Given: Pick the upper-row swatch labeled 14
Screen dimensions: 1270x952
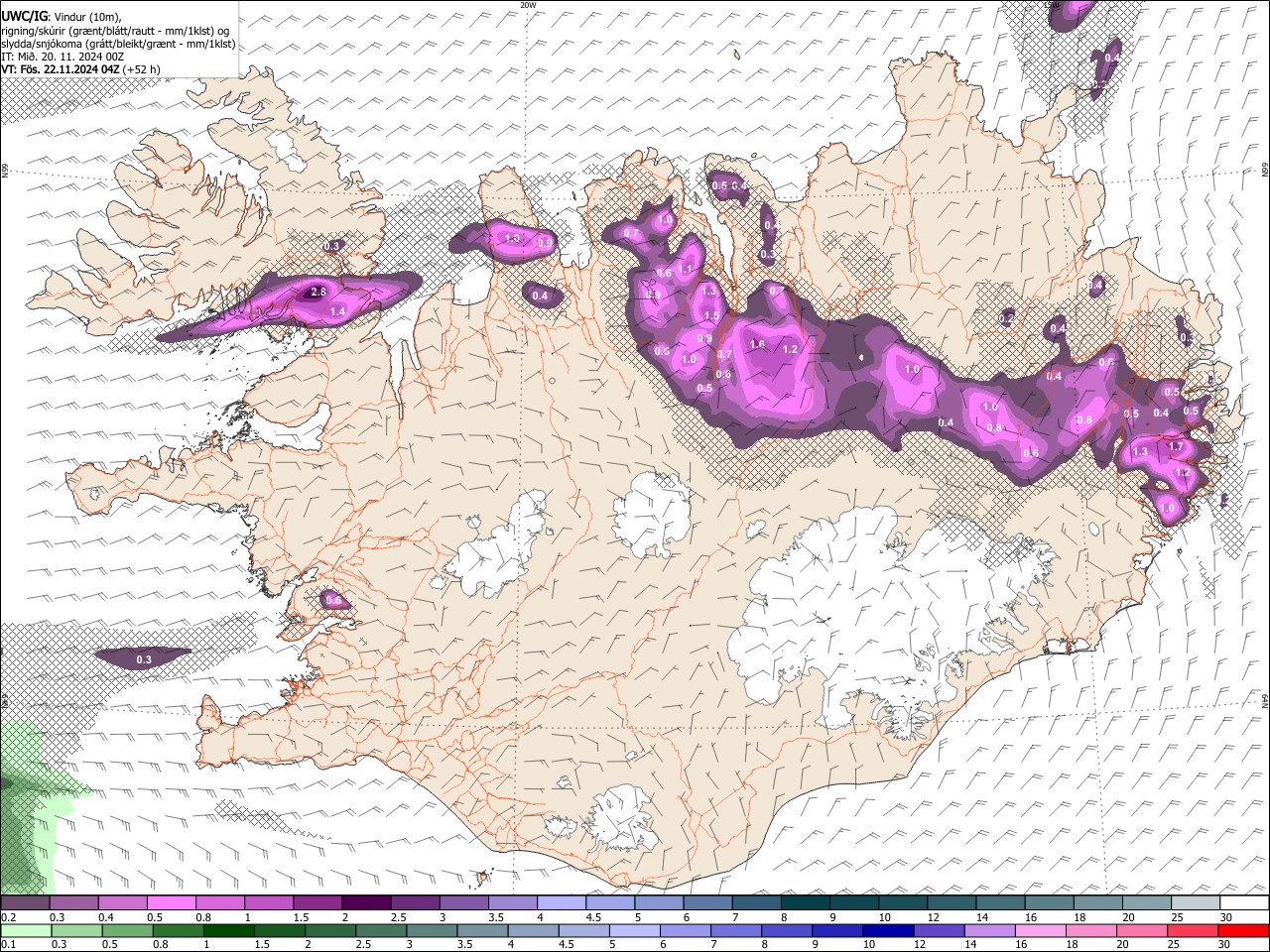Looking at the screenshot, I should pyautogui.click(x=999, y=902).
